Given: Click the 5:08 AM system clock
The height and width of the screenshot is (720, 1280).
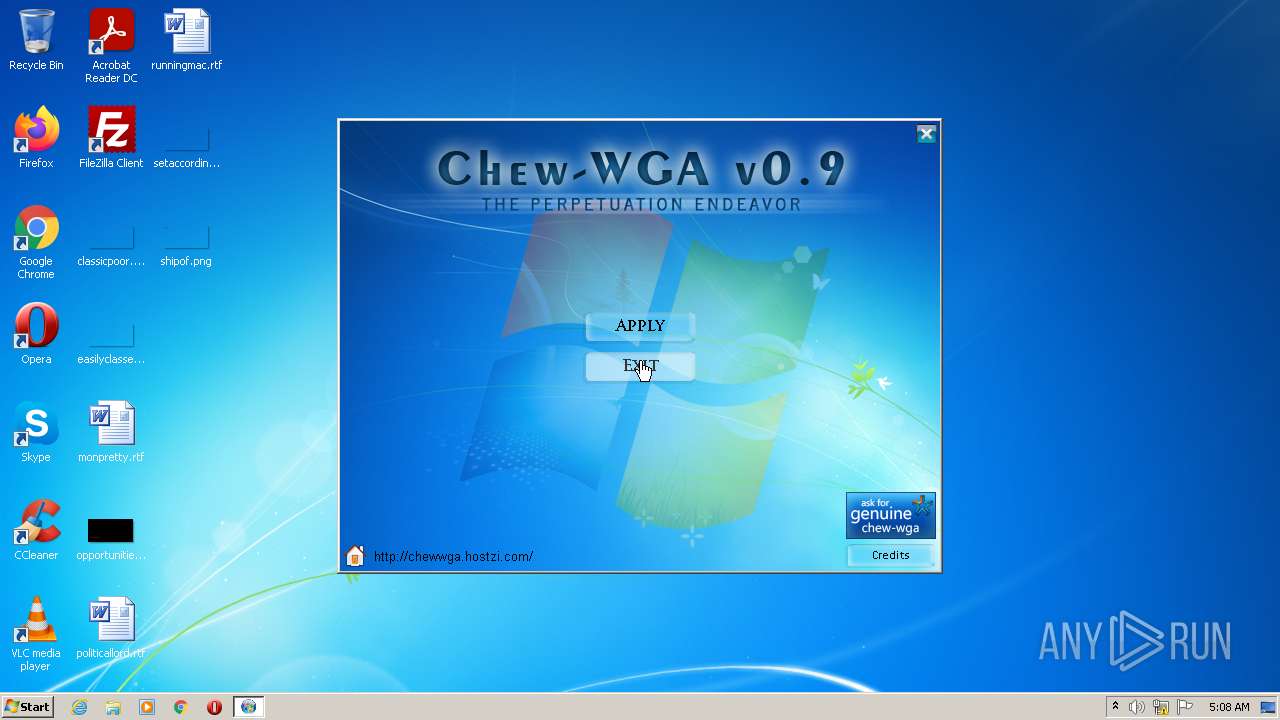Looking at the screenshot, I should pyautogui.click(x=1229, y=707).
